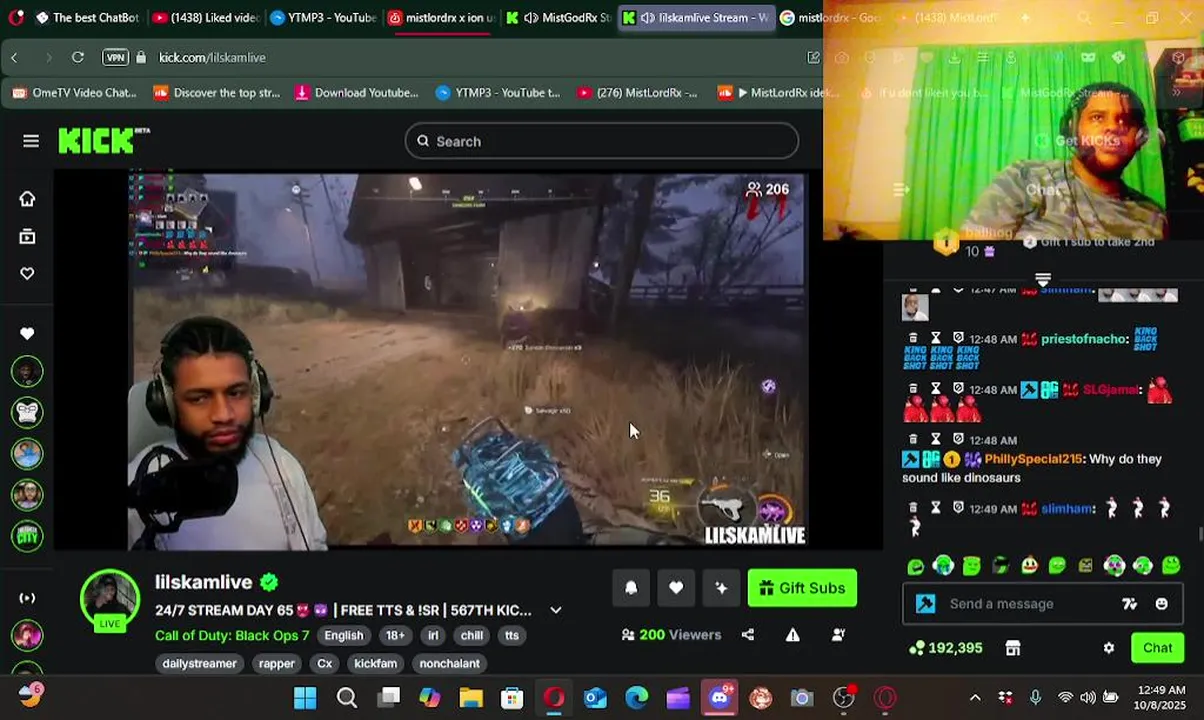This screenshot has height=720, width=1204.
Task: Click the moderator hammer icon in chat input
Action: pos(926,604)
